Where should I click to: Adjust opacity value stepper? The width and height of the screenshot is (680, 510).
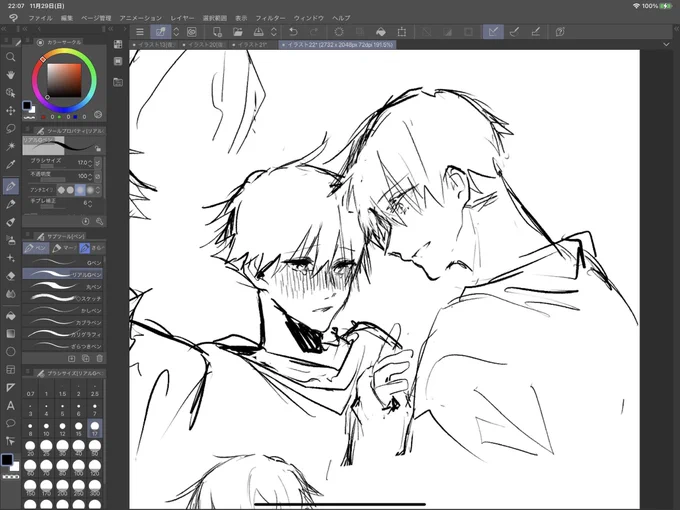pos(90,176)
